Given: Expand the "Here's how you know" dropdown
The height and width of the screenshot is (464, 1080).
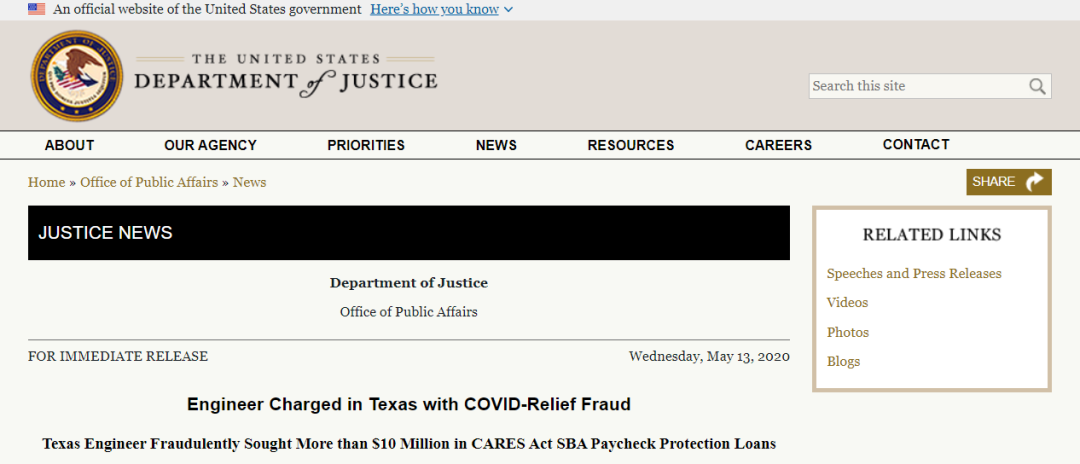Looking at the screenshot, I should pos(441,9).
